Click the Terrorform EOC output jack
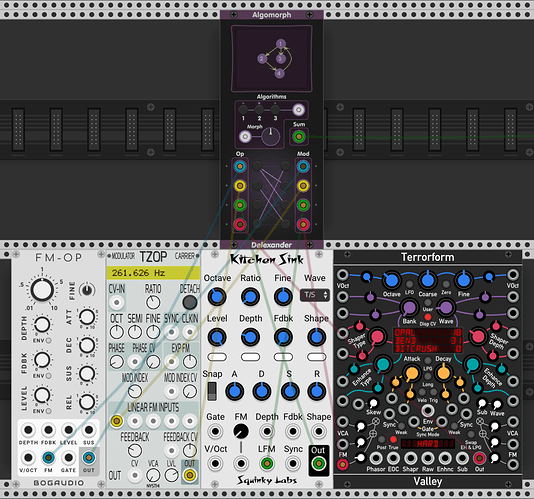This screenshot has width=534, height=499. coord(393,458)
